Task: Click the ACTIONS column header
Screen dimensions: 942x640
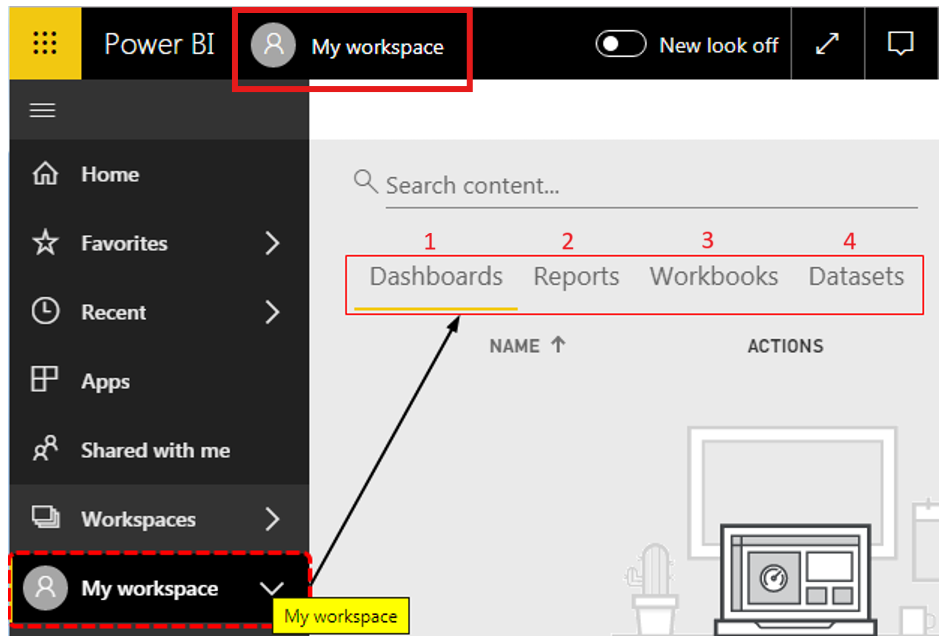Action: point(785,346)
